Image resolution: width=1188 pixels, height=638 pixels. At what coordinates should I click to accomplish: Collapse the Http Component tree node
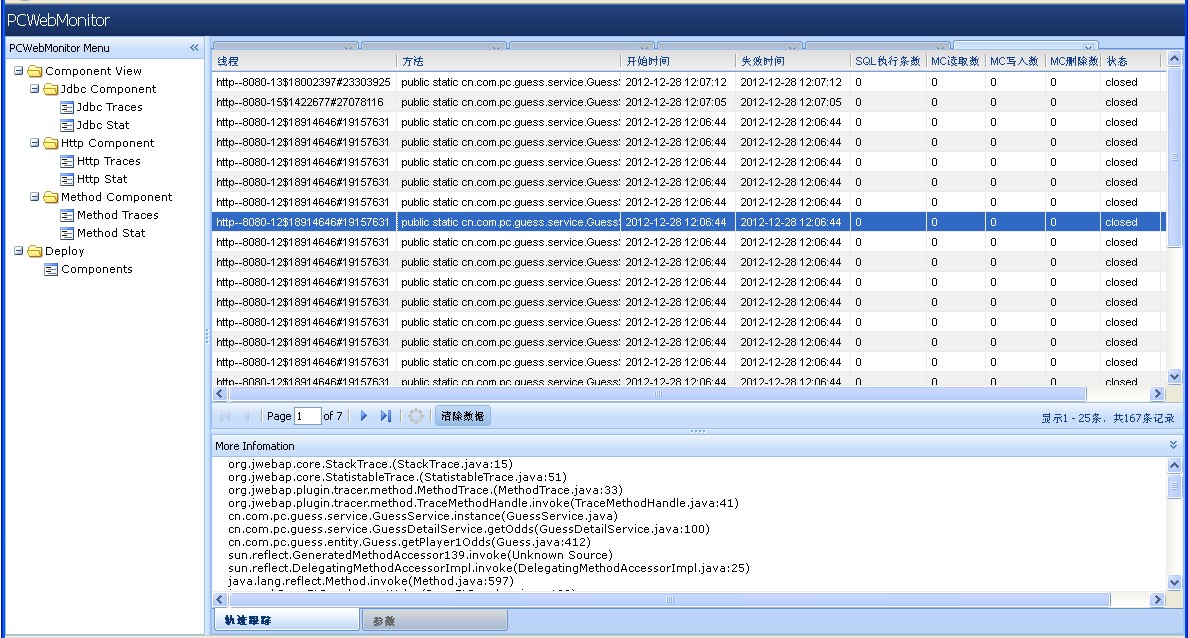pos(35,143)
